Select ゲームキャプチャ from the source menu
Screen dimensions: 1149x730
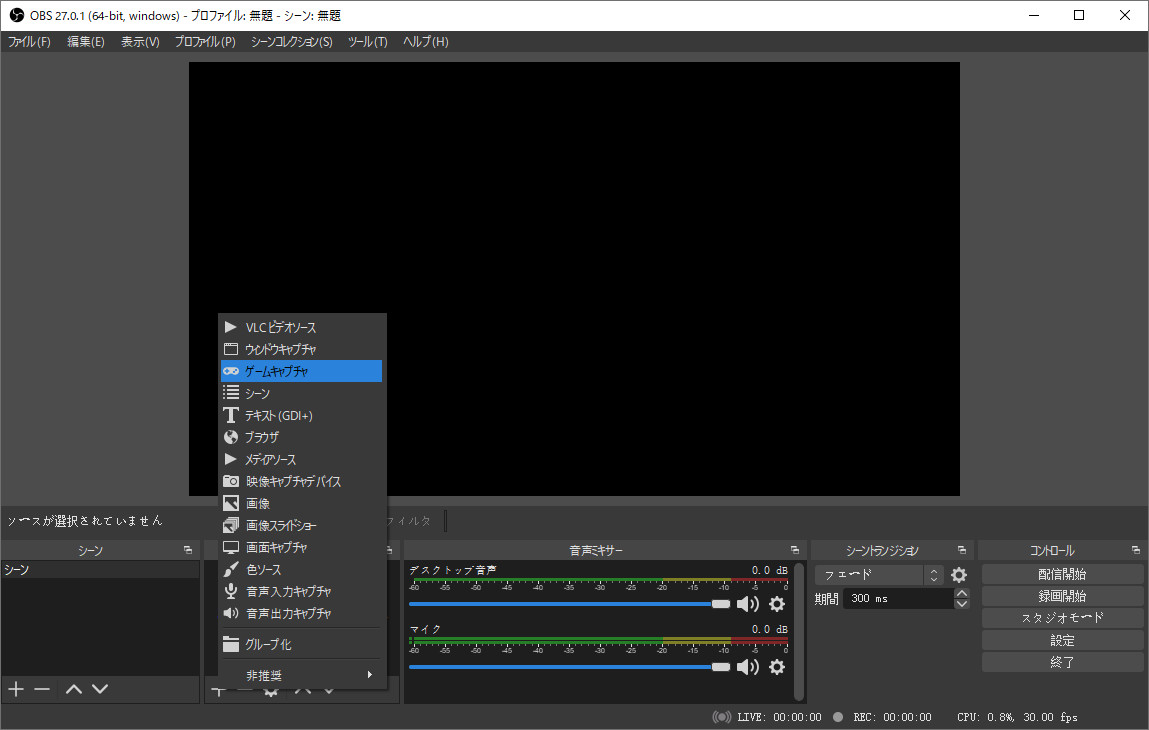(x=300, y=371)
